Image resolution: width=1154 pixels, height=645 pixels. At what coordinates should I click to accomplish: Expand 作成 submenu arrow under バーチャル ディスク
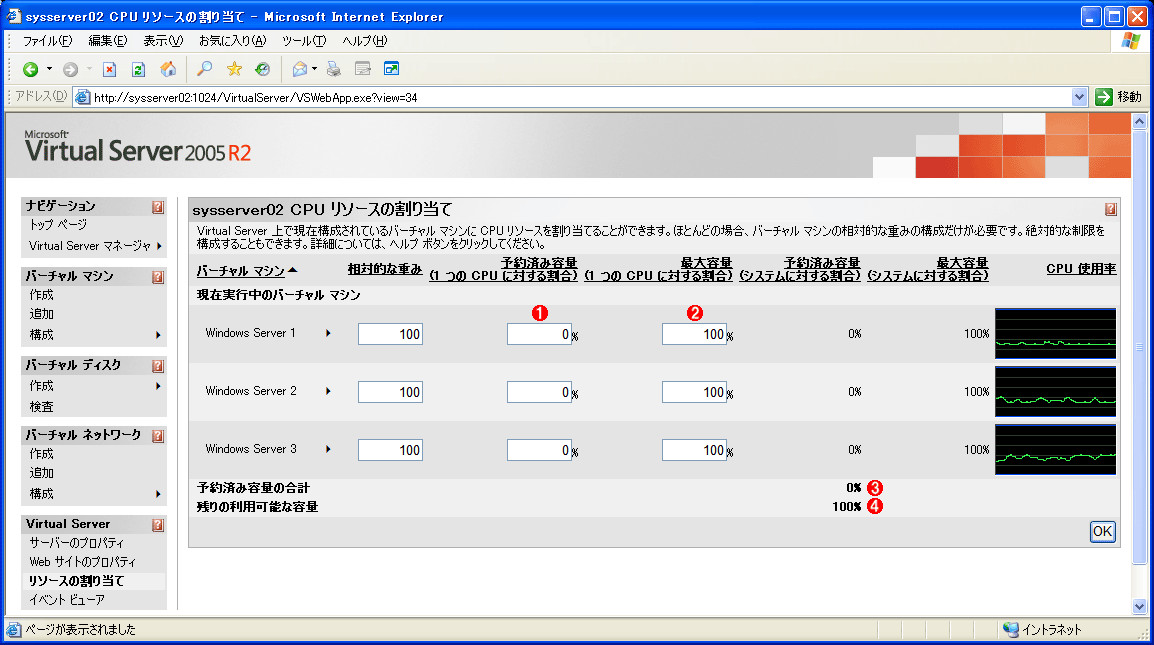tap(158, 386)
